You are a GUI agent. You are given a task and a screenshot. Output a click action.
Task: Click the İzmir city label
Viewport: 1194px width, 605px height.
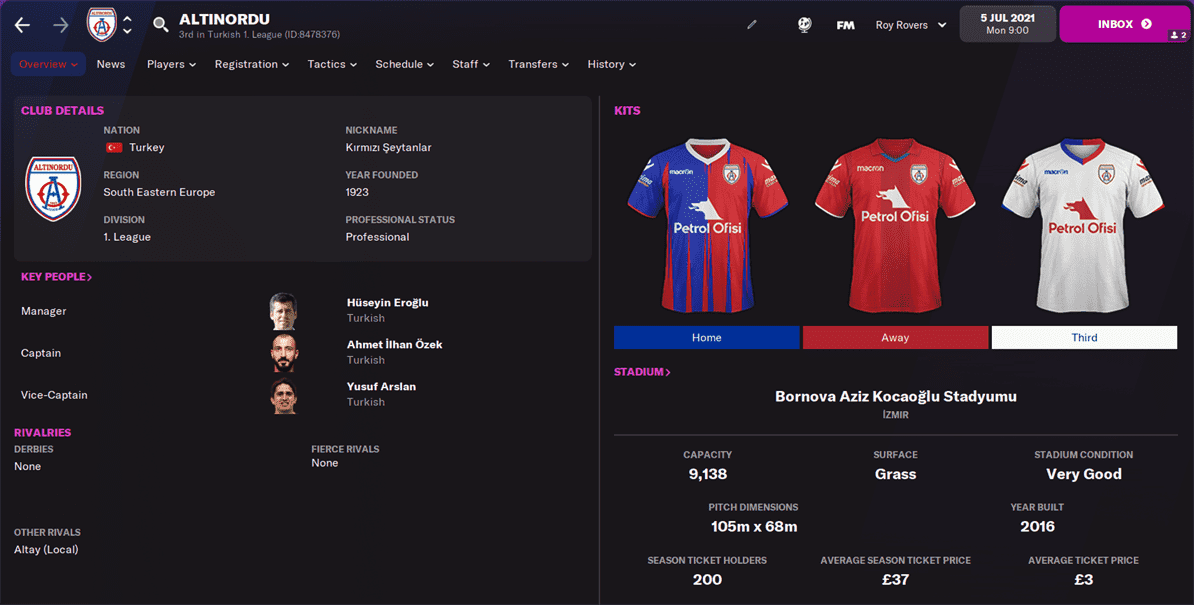click(x=896, y=416)
